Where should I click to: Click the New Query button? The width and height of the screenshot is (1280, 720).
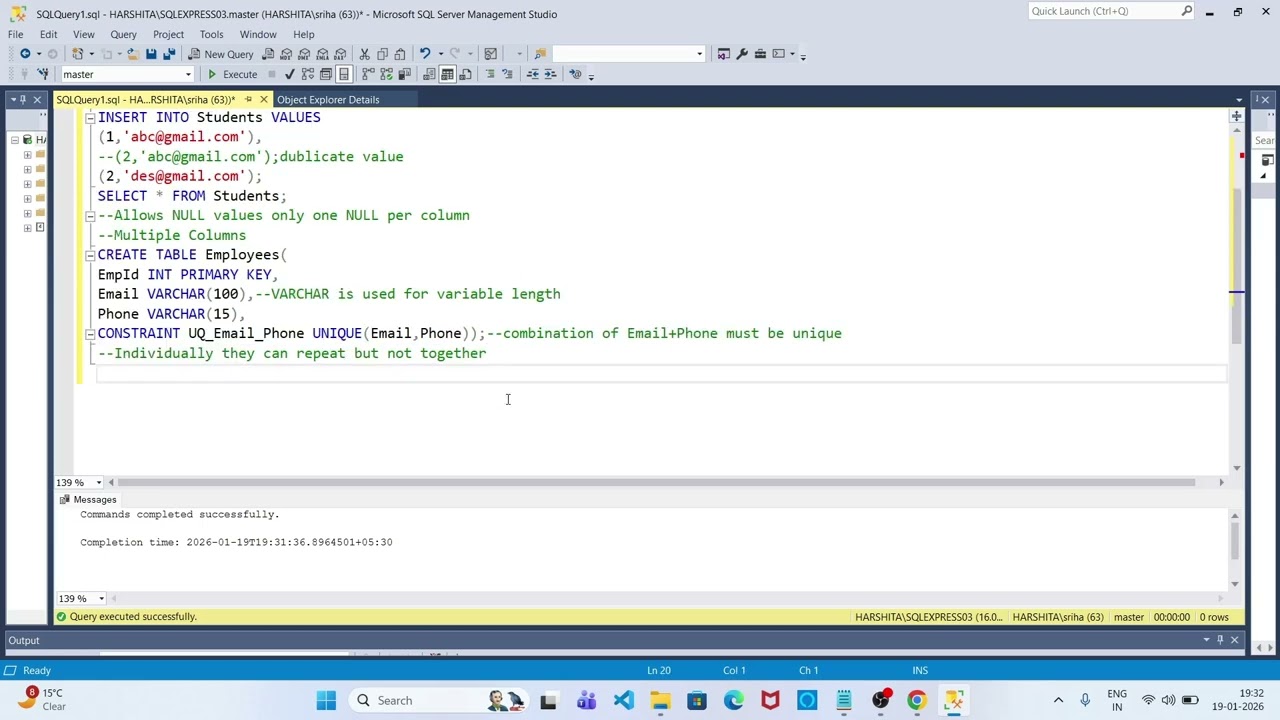tap(221, 54)
